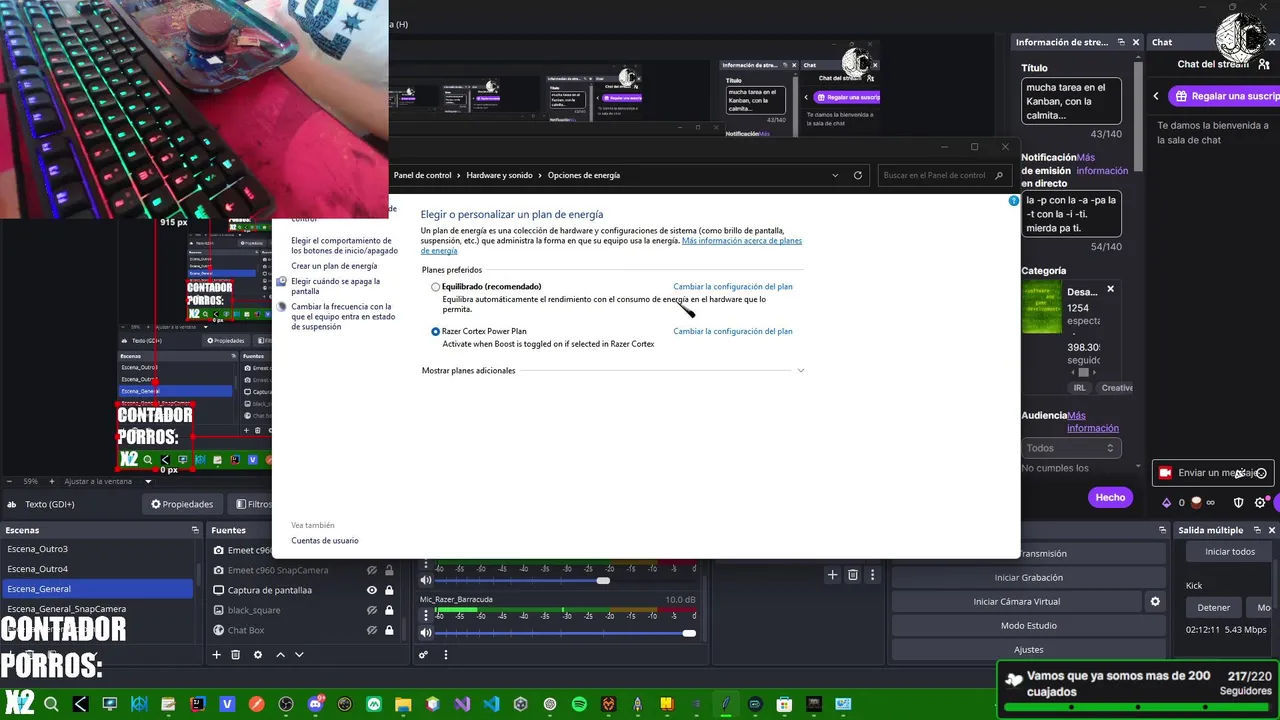Move source down with the down arrow in Fuentes

tap(299, 654)
